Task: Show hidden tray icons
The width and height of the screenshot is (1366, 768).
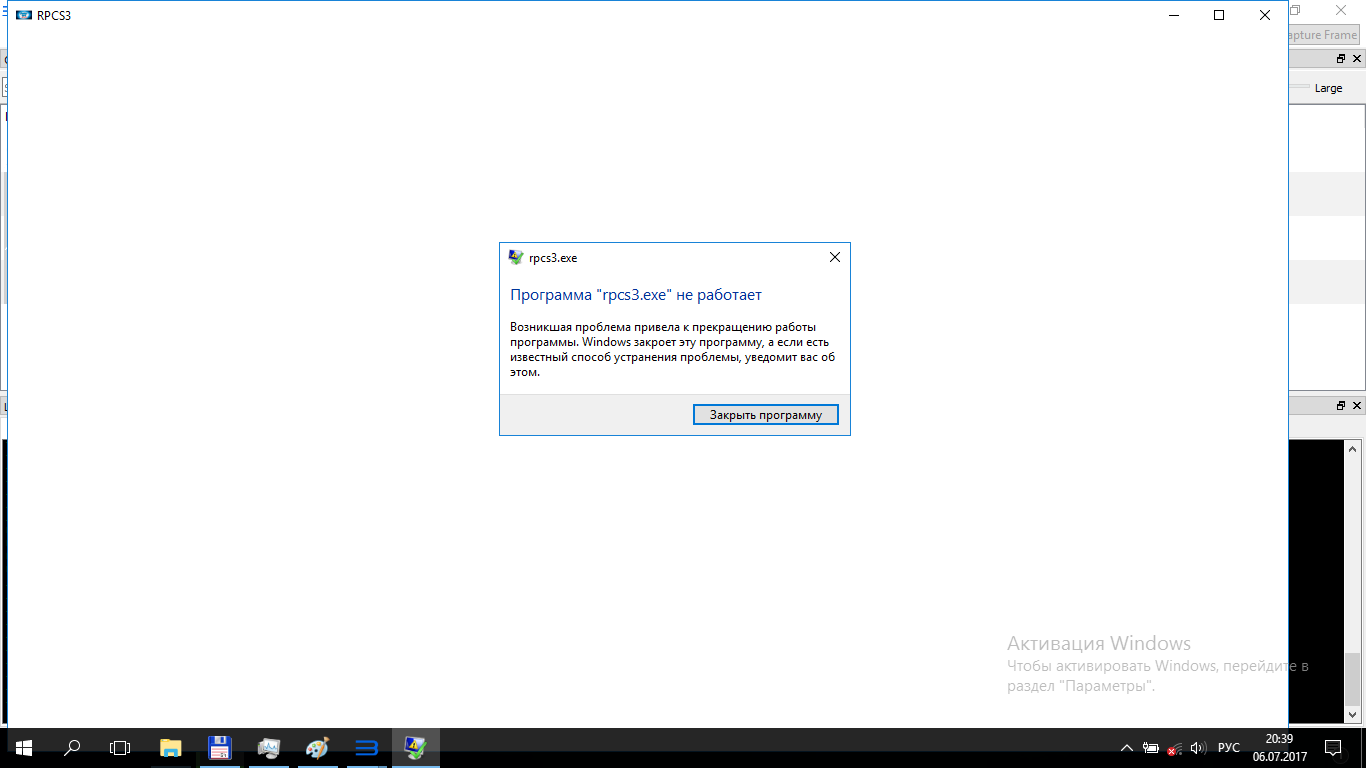Action: click(x=1127, y=748)
